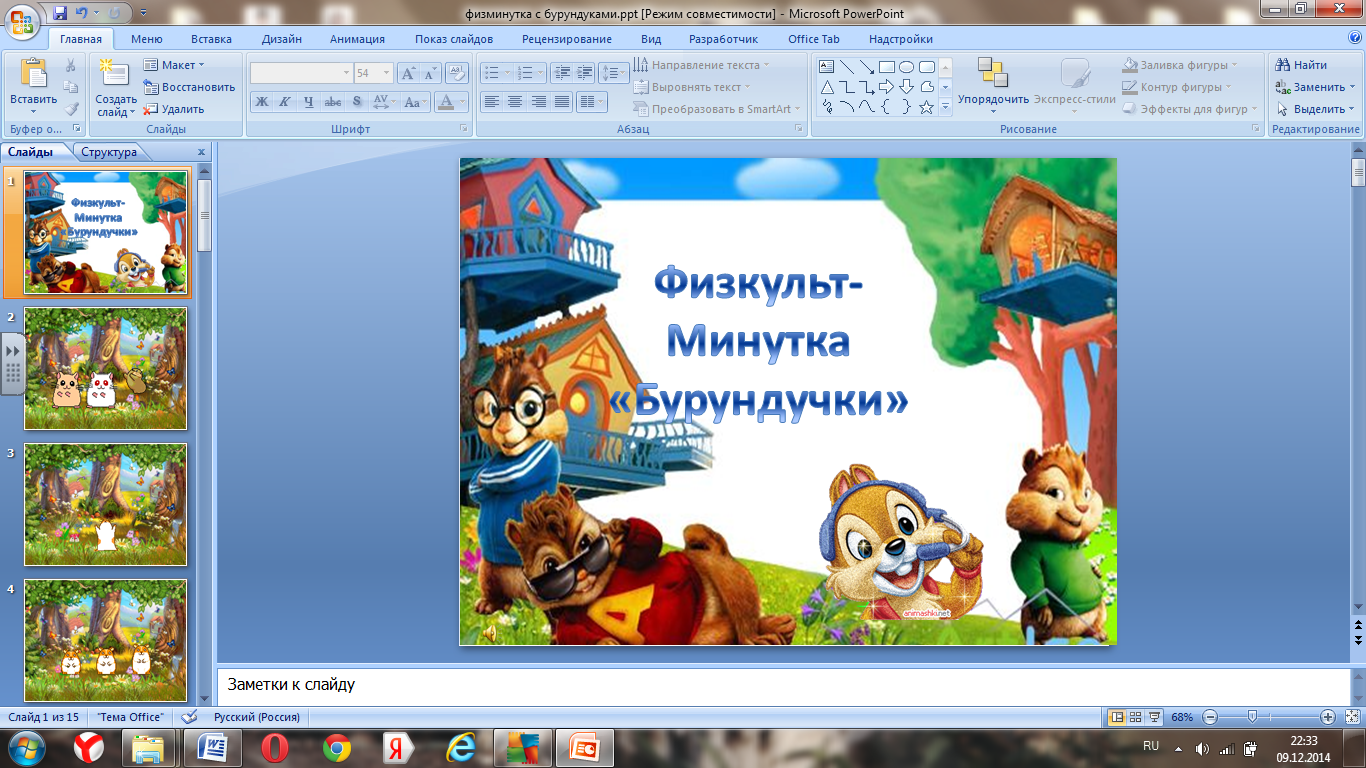The height and width of the screenshot is (768, 1366).
Task: Click the Восстановить reset slide button
Action: (x=189, y=87)
